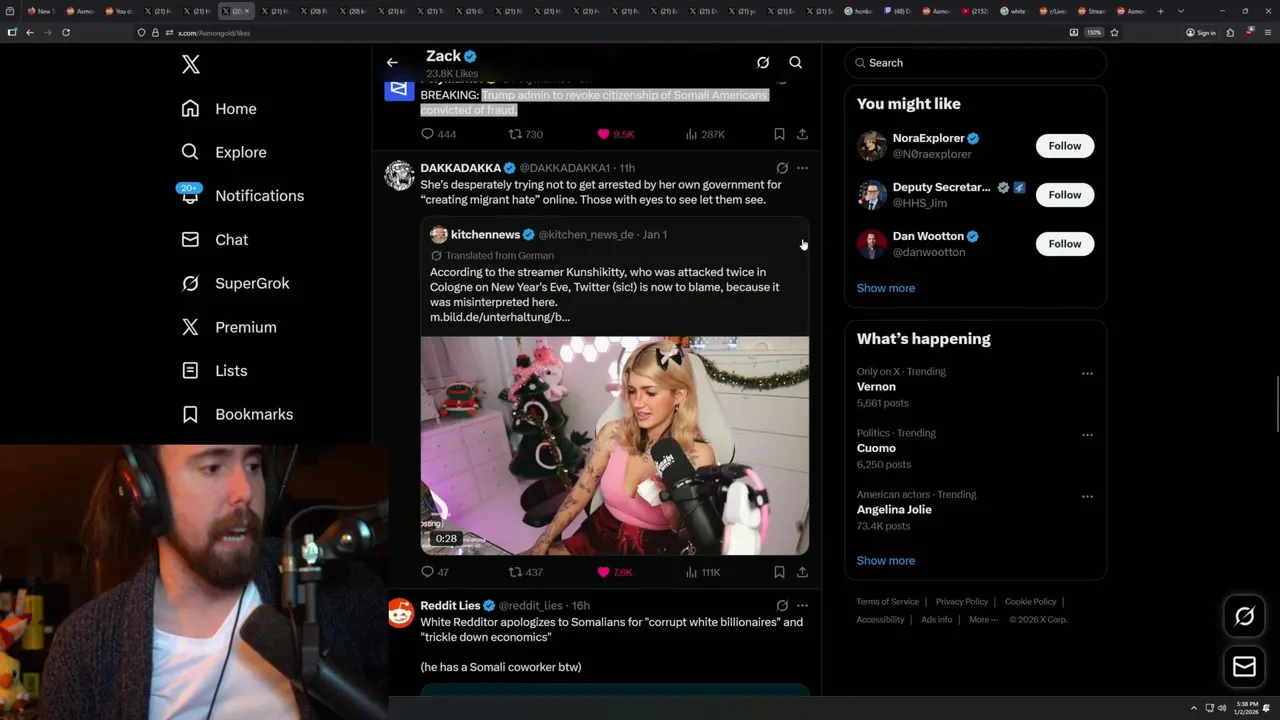Click into the Search field
This screenshot has height=720, width=1280.
(975, 63)
